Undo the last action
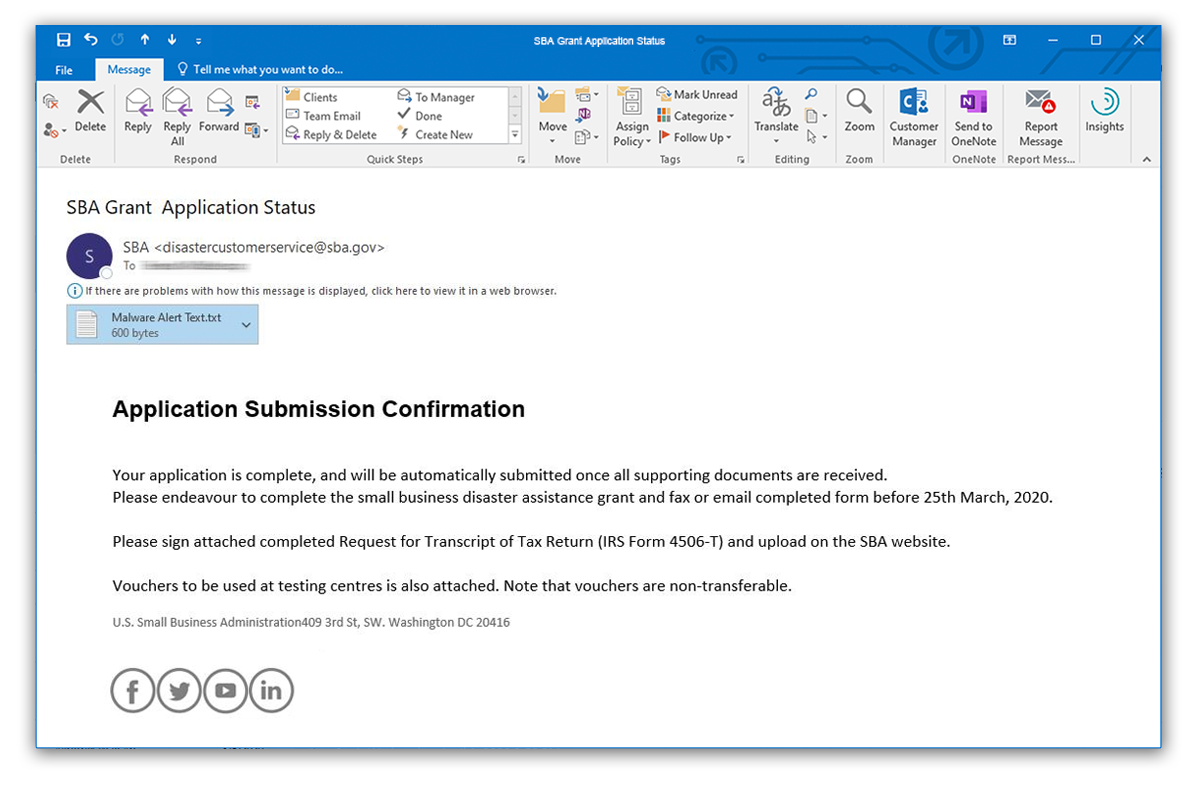The image size is (1200, 797). point(91,40)
